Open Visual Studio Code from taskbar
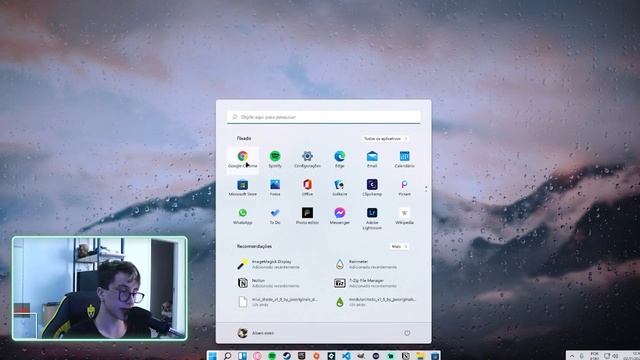640x360 pixels. 346,356
